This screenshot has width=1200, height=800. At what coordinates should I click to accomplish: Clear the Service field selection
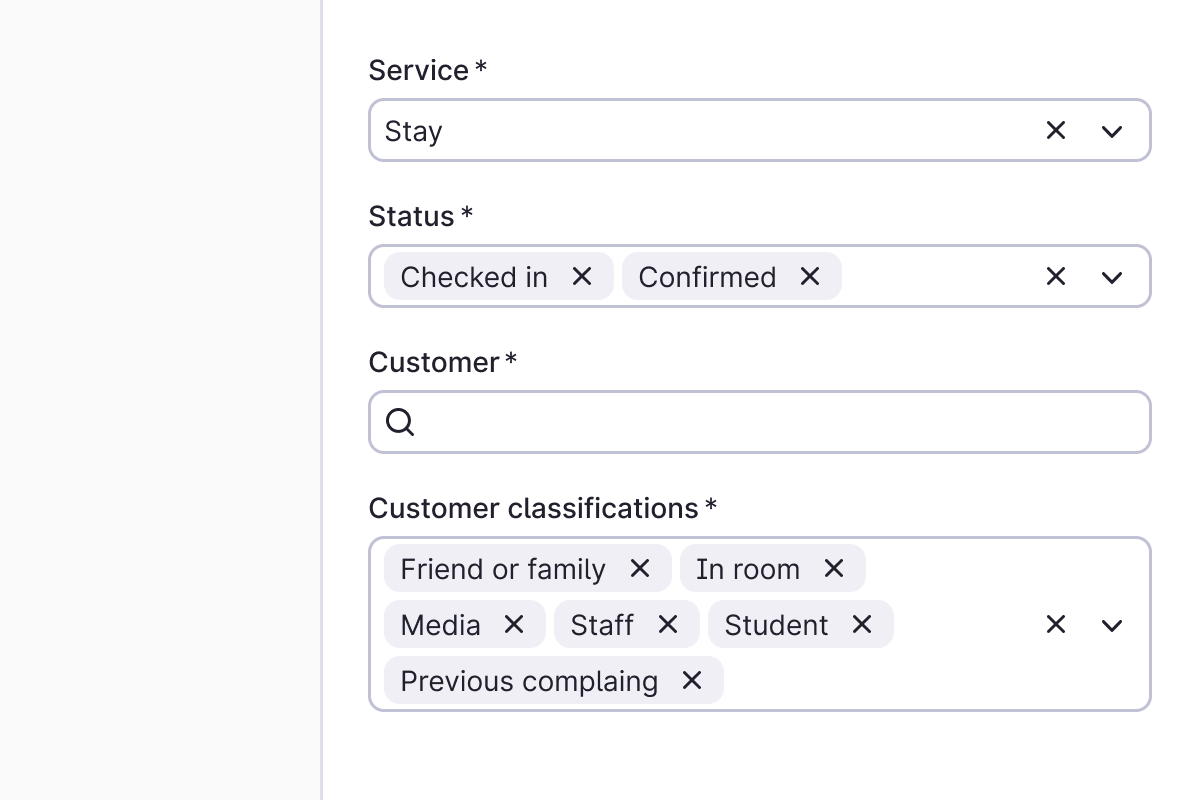click(1056, 130)
